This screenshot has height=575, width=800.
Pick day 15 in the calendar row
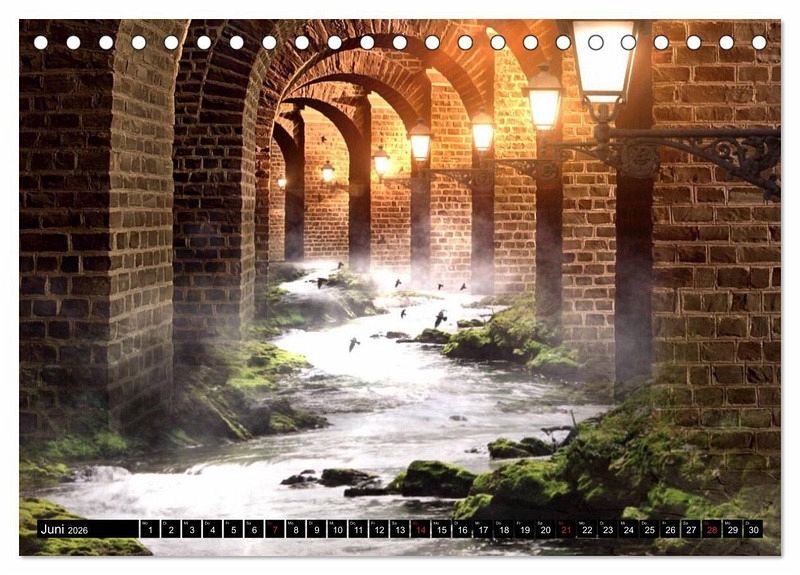click(x=441, y=529)
